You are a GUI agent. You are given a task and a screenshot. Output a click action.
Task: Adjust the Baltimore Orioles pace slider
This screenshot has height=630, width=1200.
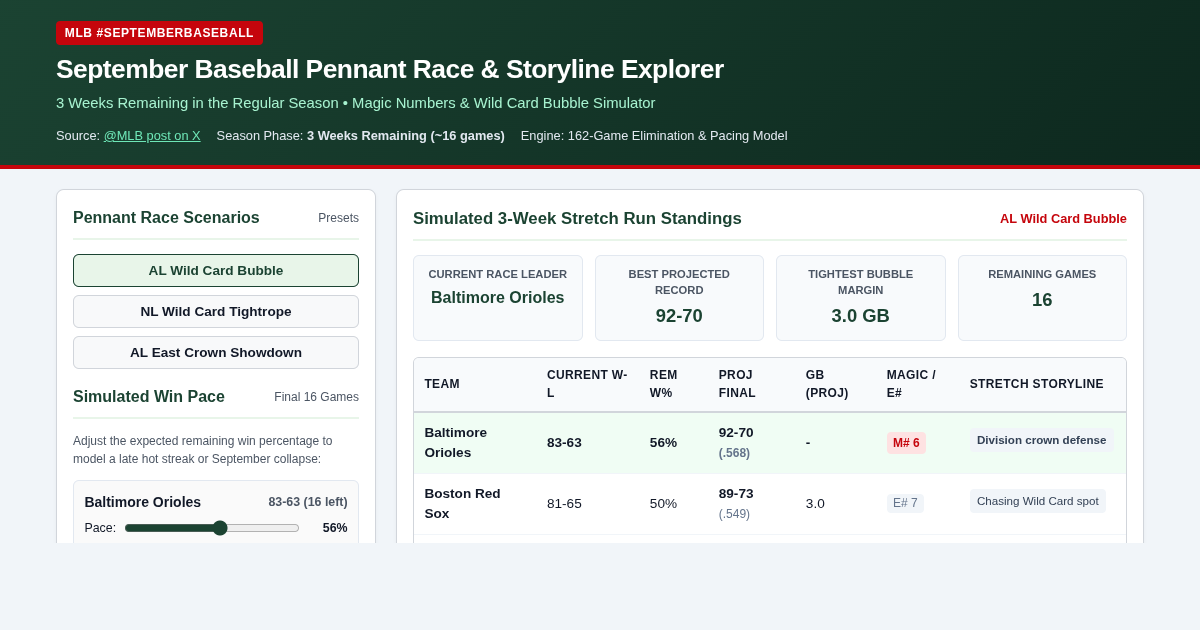pos(212,528)
